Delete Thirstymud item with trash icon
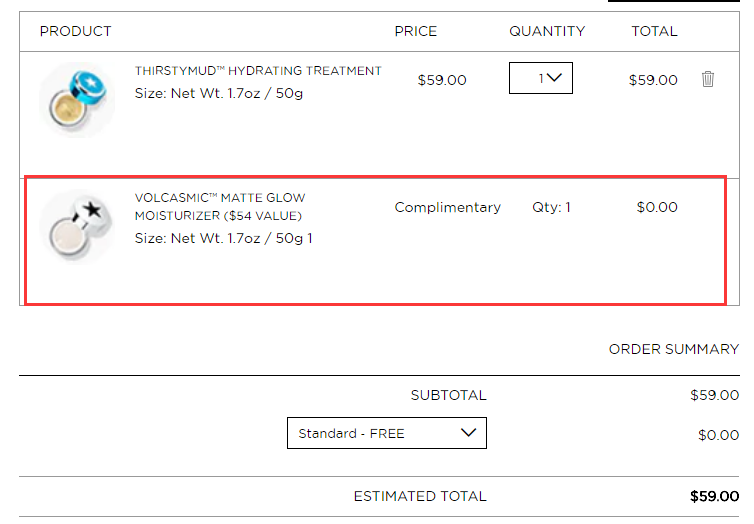 coord(707,79)
